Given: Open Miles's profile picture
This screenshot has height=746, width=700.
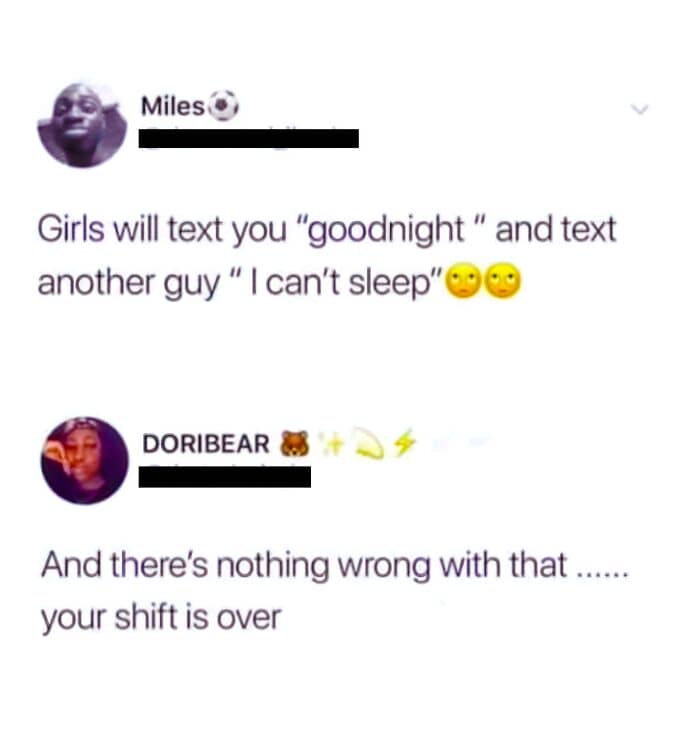Looking at the screenshot, I should pos(83,125).
